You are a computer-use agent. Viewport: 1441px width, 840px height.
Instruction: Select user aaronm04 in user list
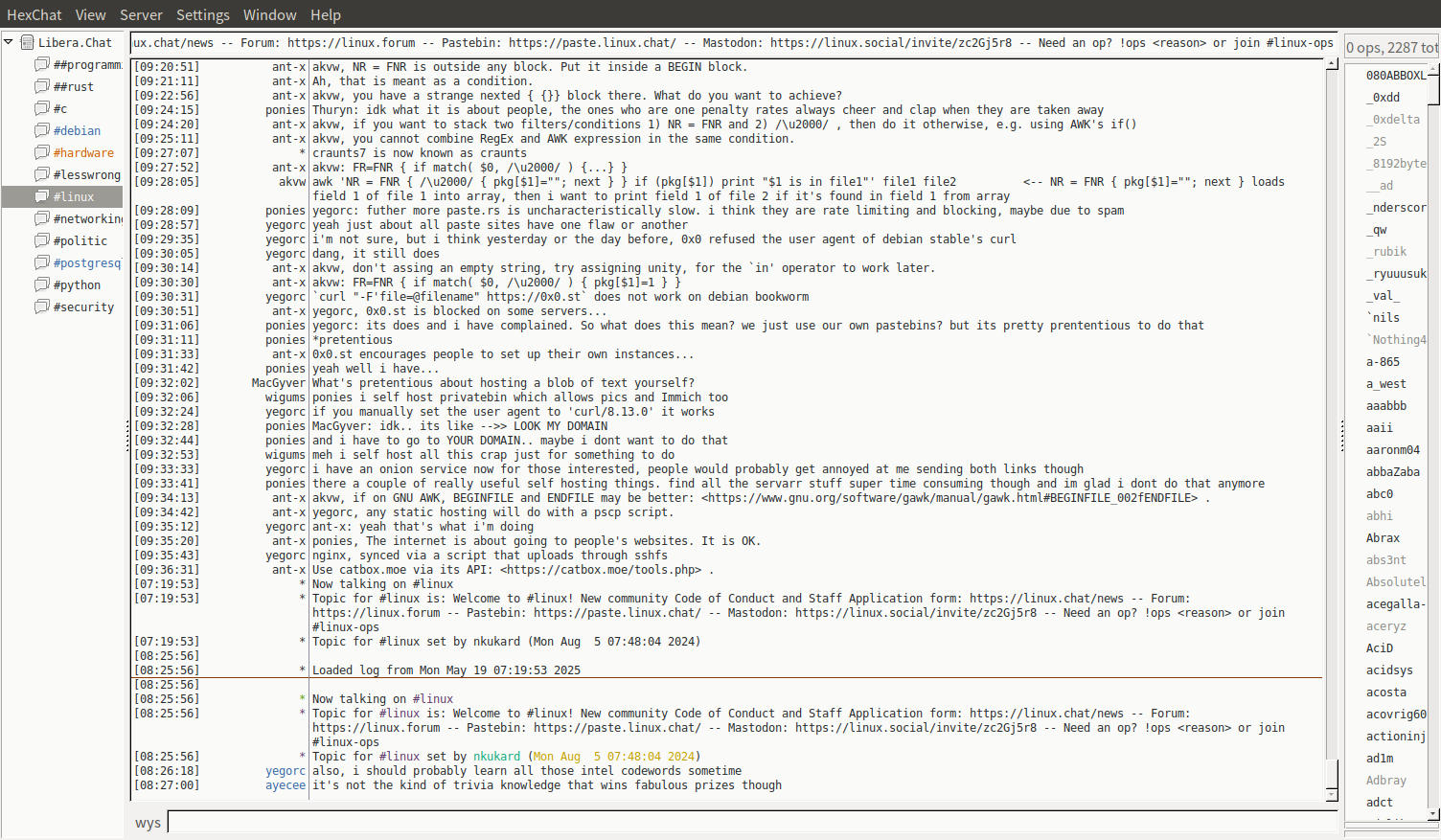pyautogui.click(x=1393, y=450)
